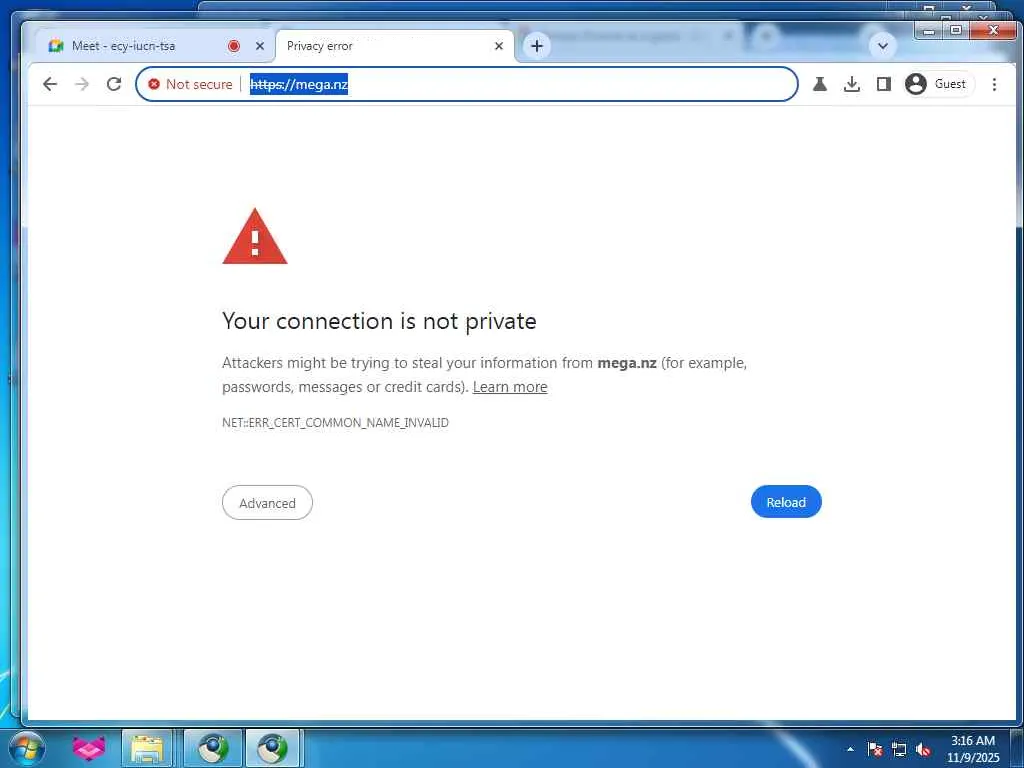Open the clock showing 3:16 AM

click(973, 749)
